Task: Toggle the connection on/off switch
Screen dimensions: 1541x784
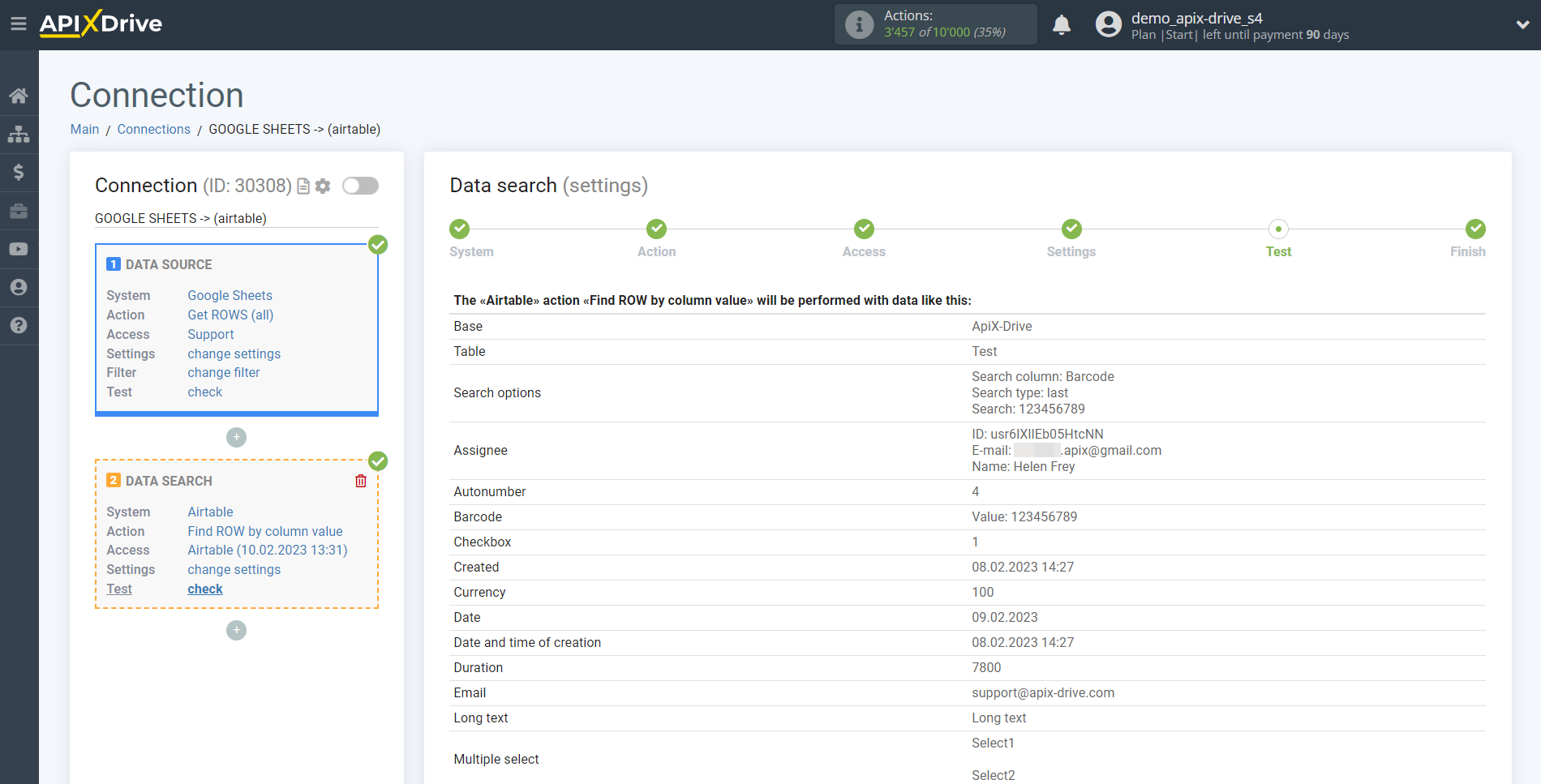Action: pos(360,186)
